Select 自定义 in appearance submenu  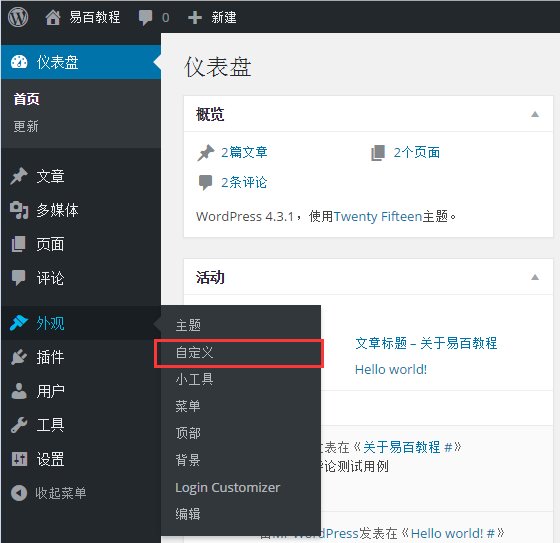pos(194,353)
